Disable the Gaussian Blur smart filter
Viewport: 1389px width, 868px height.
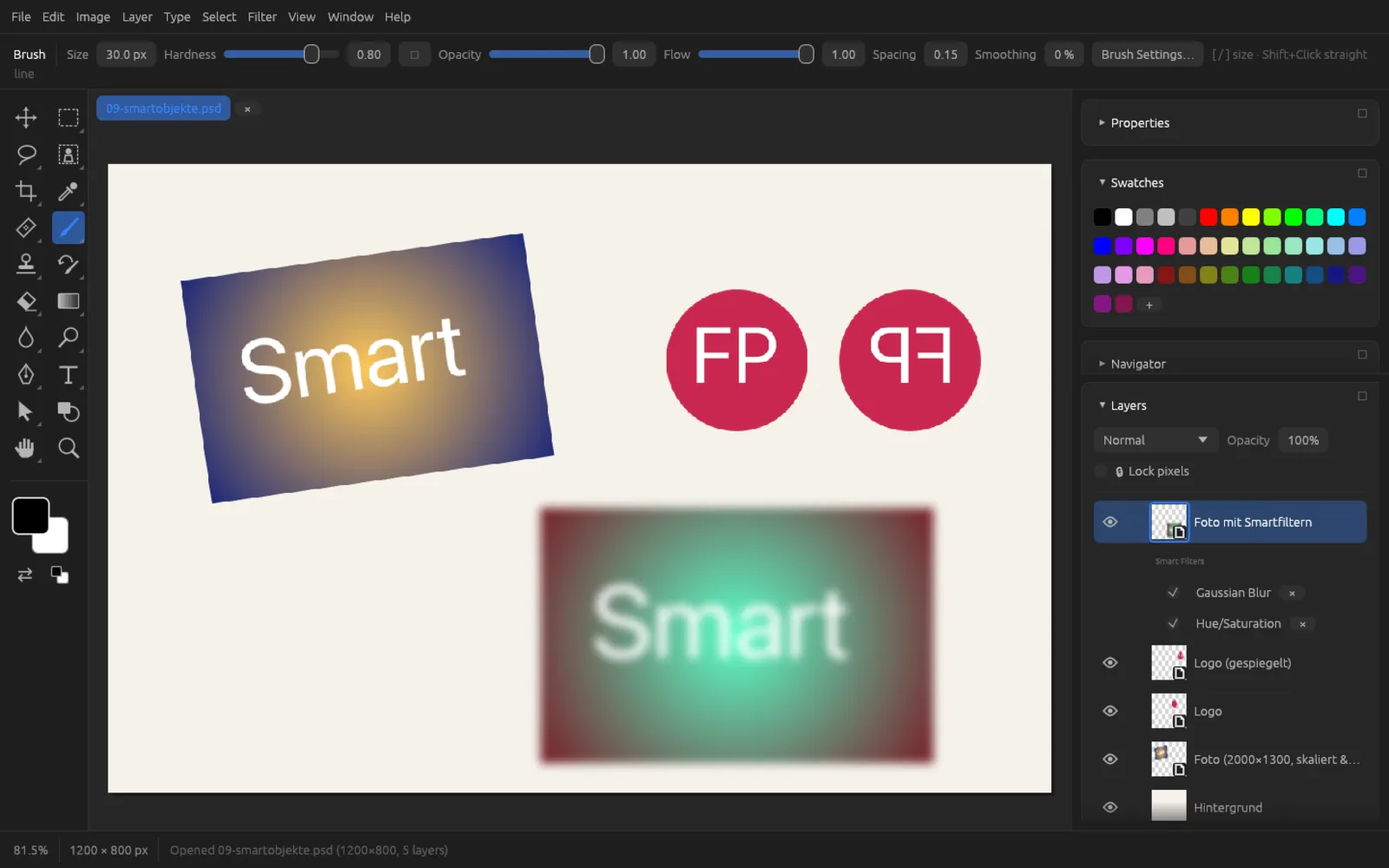(1173, 592)
